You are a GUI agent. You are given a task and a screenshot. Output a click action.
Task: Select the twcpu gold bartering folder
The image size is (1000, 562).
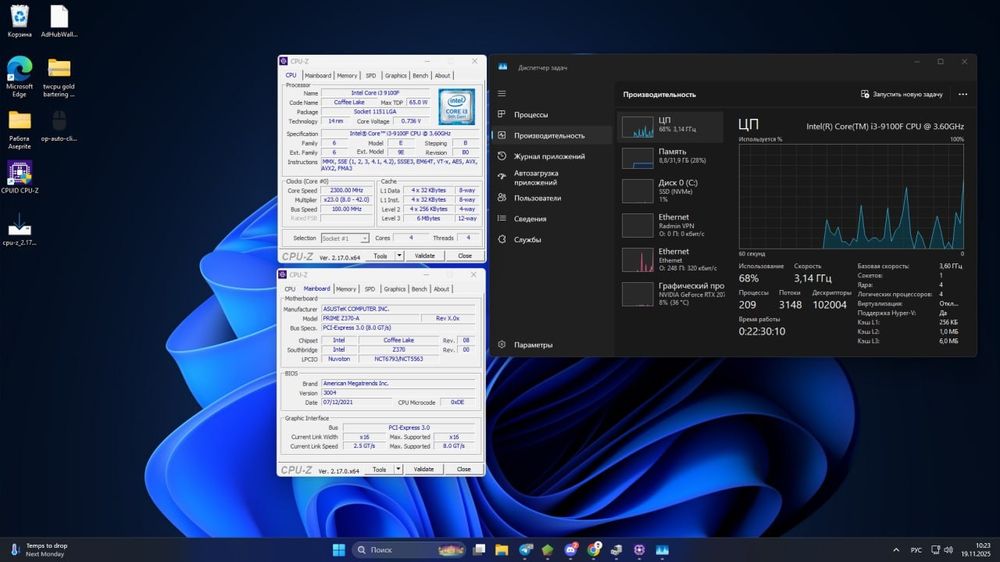click(59, 77)
